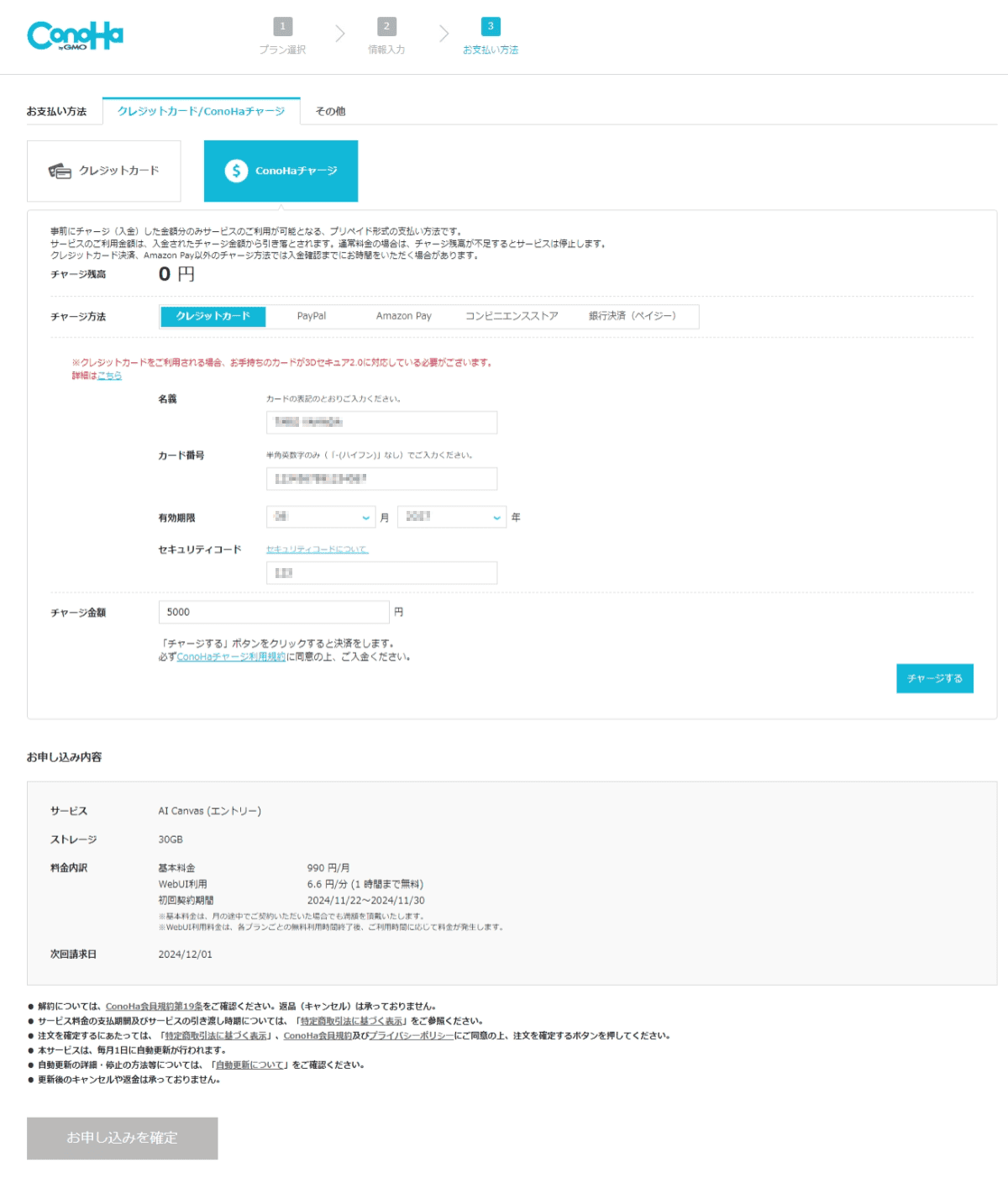Viewport: 1008px width, 1189px height.
Task: Click the WebUI rate 6.6 円/分 text
Action: pyautogui.click(x=365, y=884)
